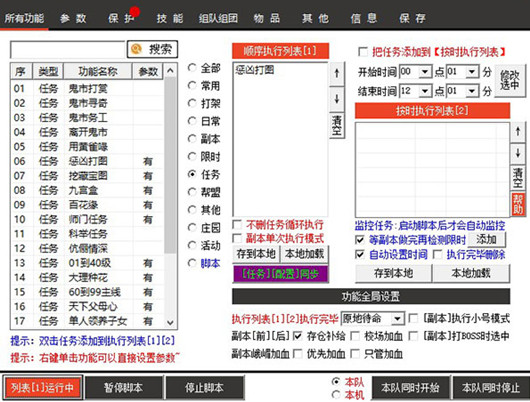Open the 组队组团 tab

click(x=218, y=19)
